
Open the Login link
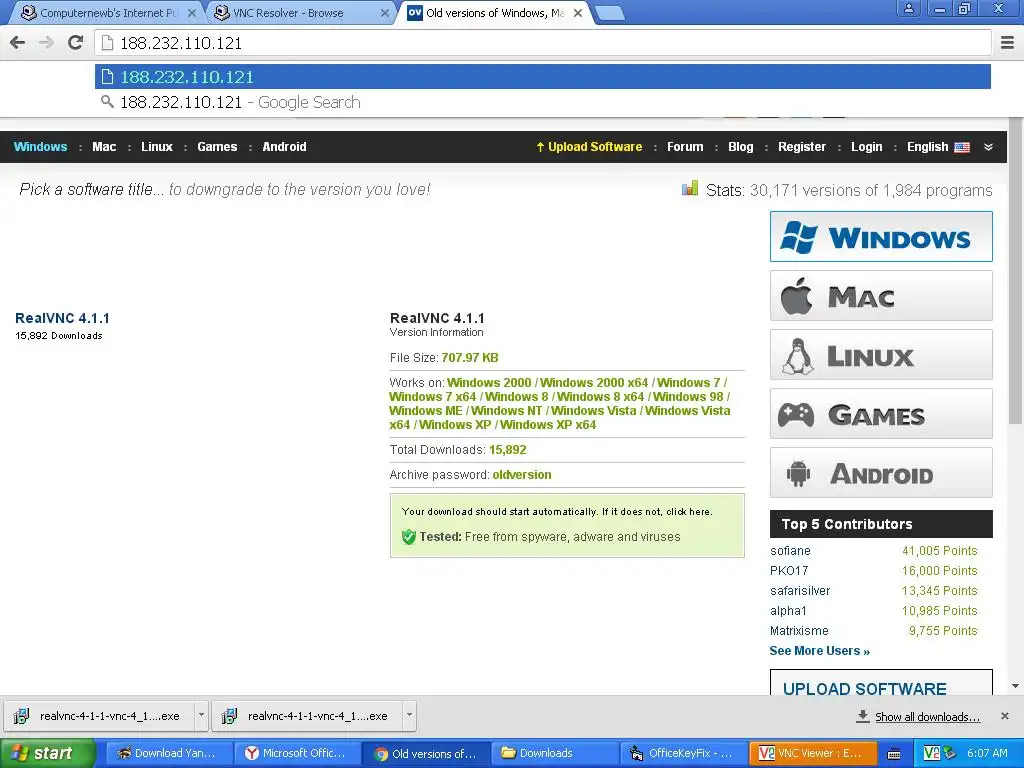pyautogui.click(x=867, y=147)
